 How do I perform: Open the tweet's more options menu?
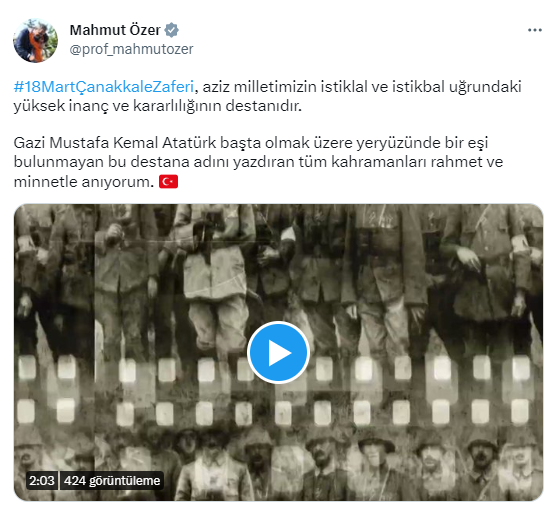pyautogui.click(x=535, y=31)
